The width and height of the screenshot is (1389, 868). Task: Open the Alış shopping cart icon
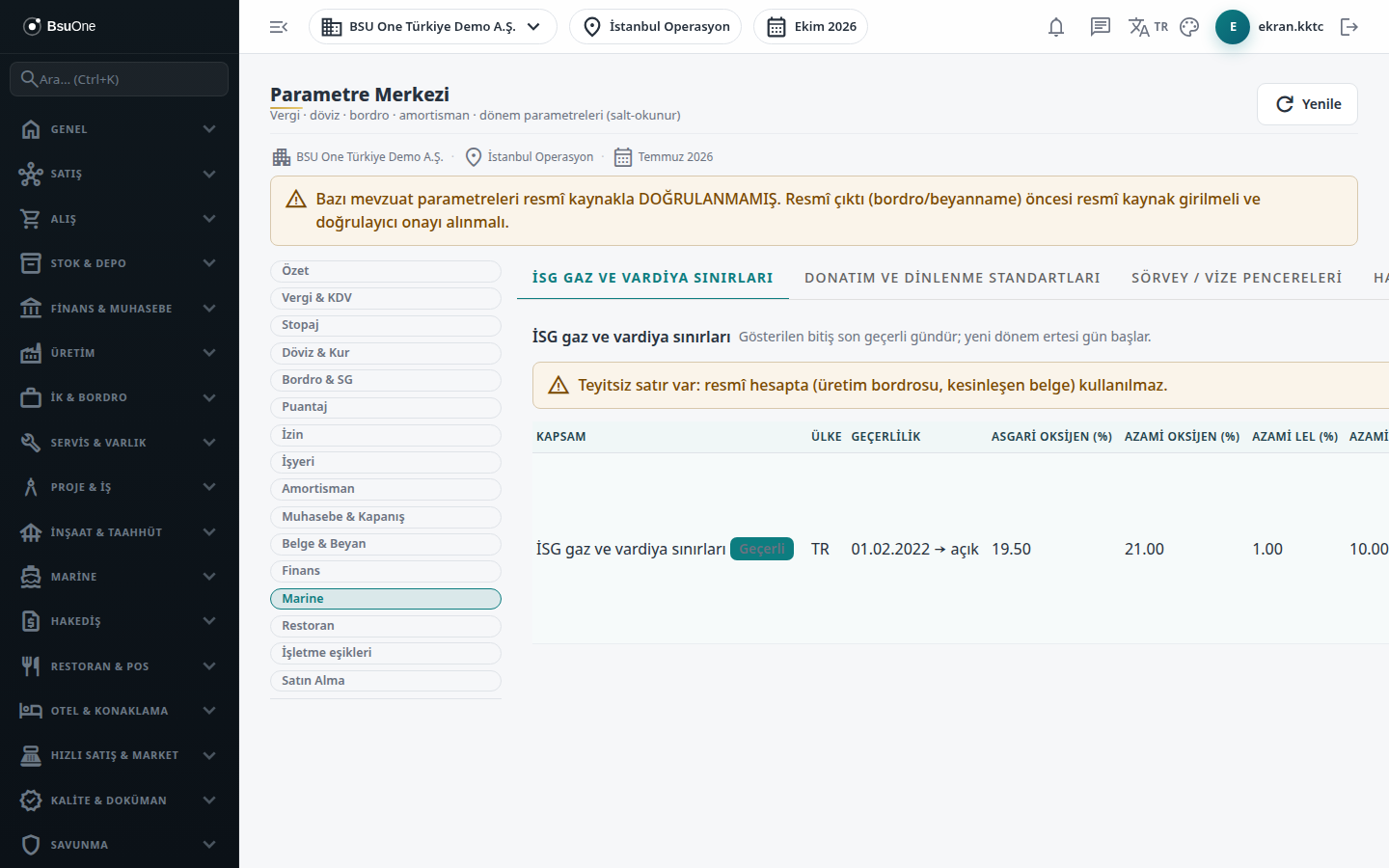coord(31,219)
